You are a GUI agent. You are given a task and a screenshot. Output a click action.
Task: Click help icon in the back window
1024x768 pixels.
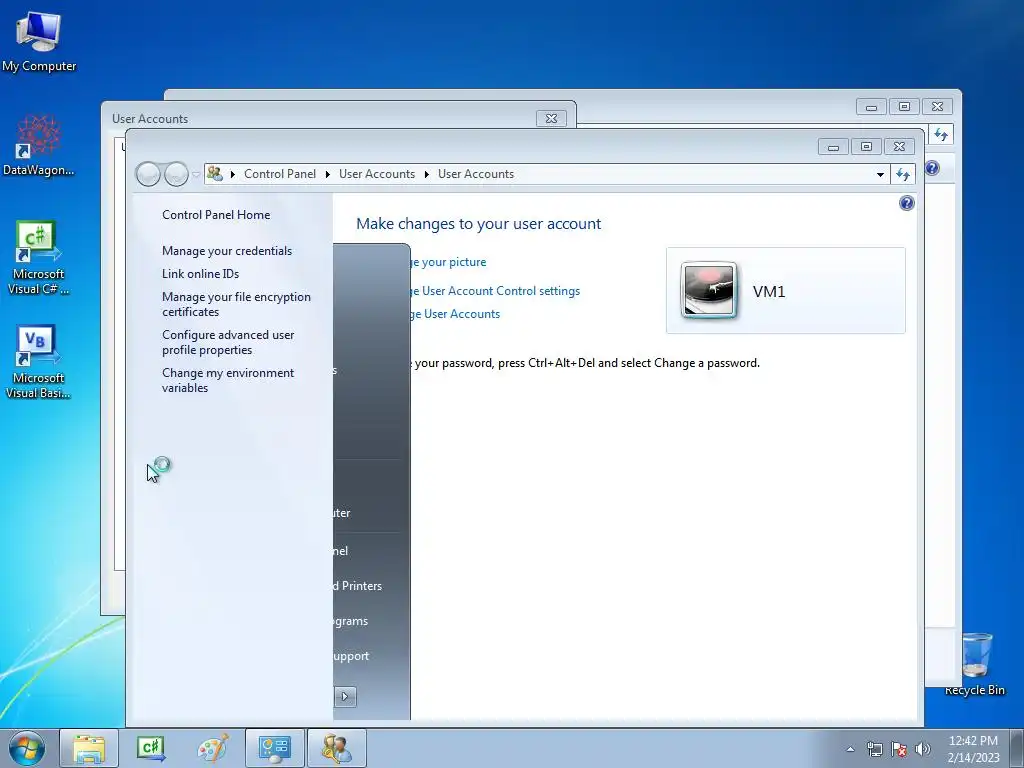[933, 168]
